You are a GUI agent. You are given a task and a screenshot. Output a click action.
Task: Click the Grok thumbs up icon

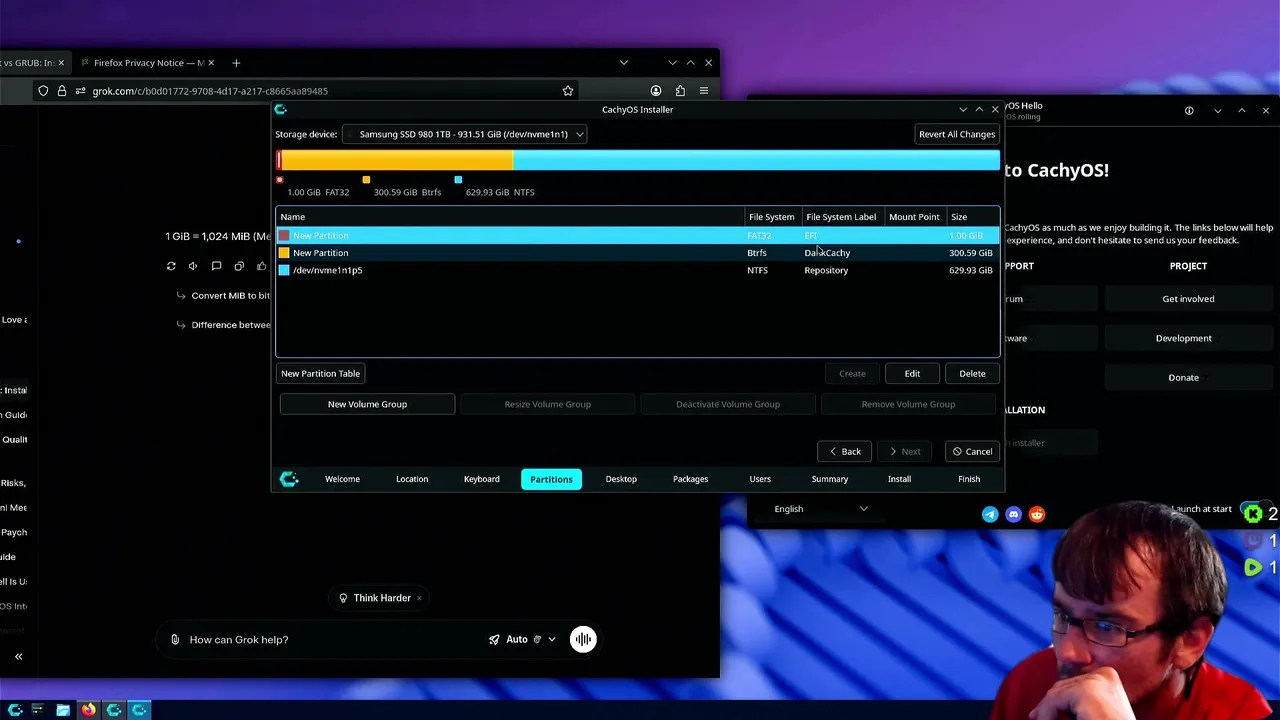pos(262,266)
